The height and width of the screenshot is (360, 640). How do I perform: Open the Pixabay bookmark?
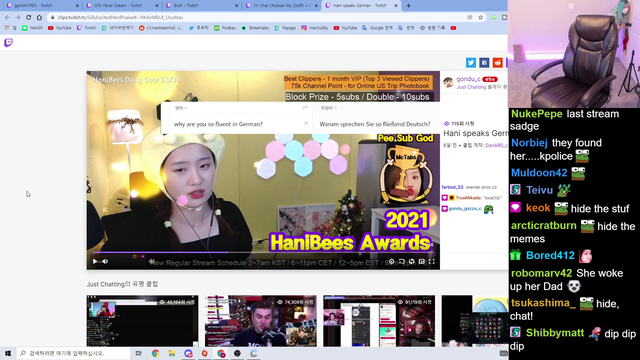tap(225, 28)
